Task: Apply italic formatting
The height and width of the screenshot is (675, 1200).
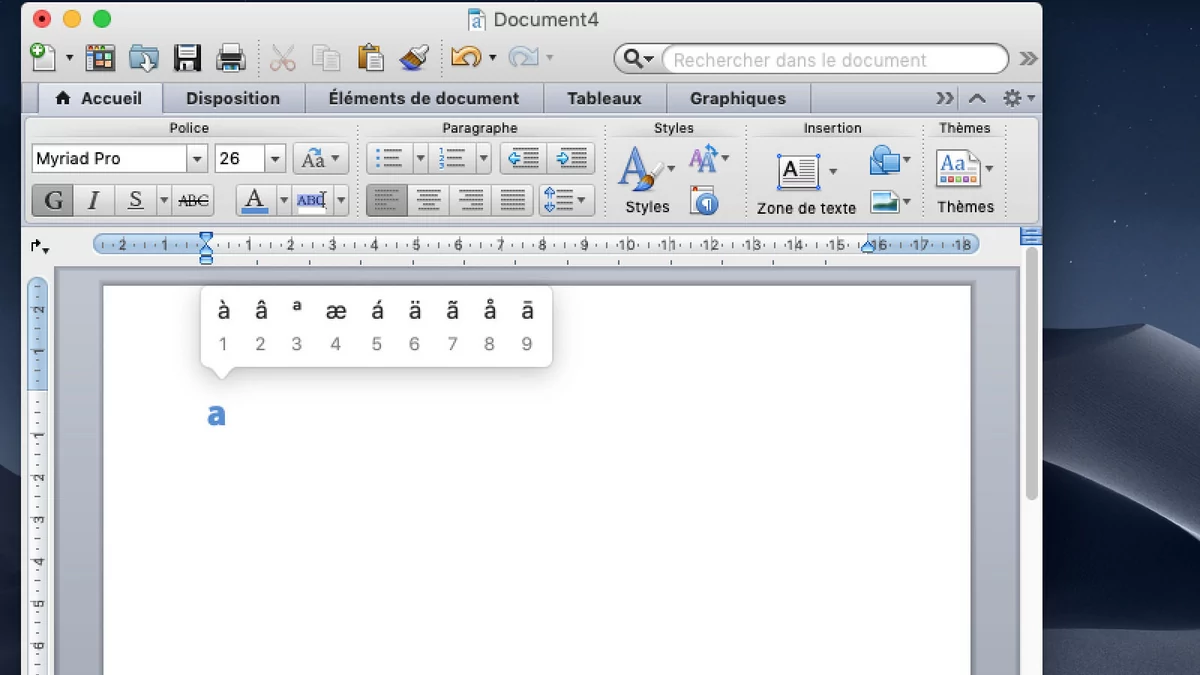Action: click(93, 200)
